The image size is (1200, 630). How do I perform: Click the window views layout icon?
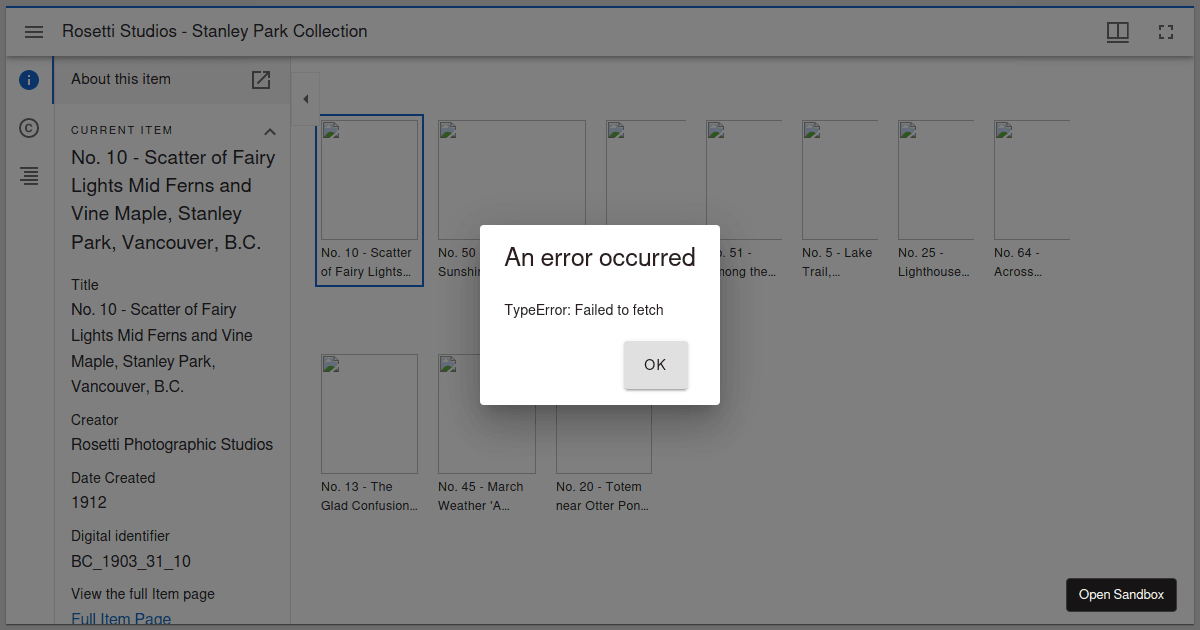1117,32
